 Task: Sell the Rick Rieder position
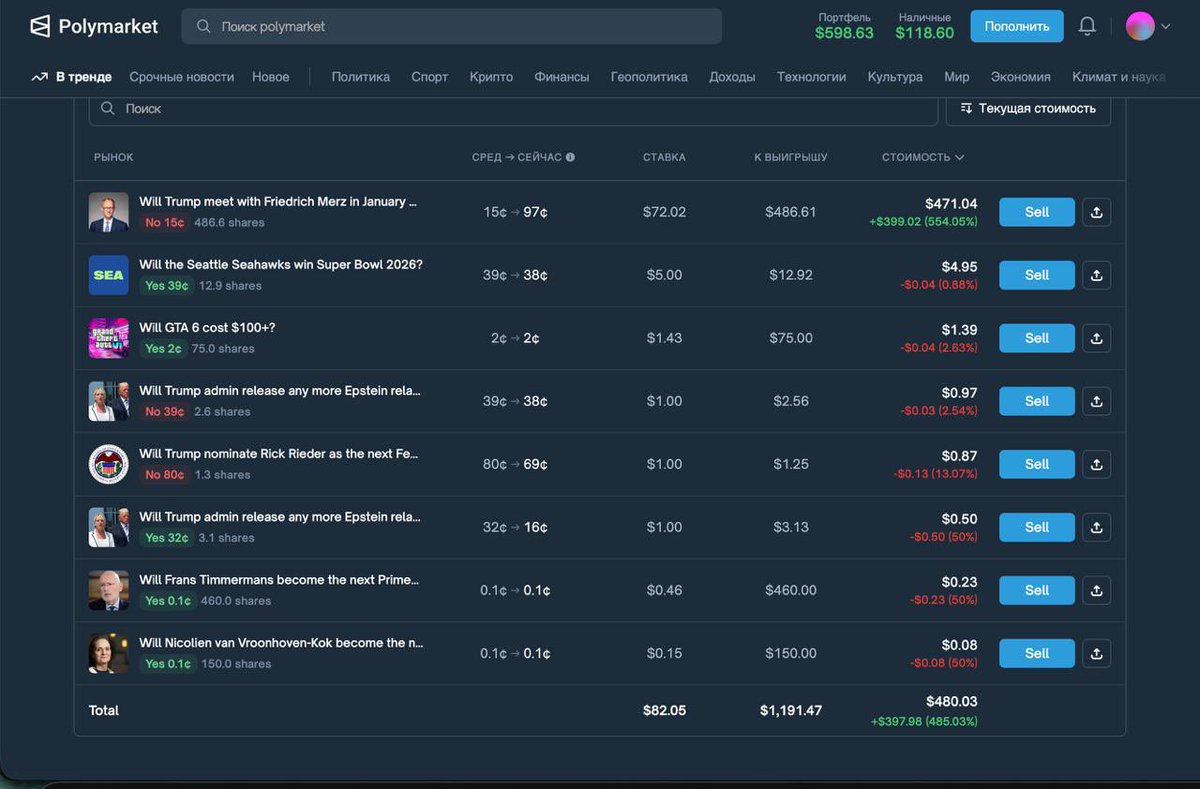point(1037,464)
